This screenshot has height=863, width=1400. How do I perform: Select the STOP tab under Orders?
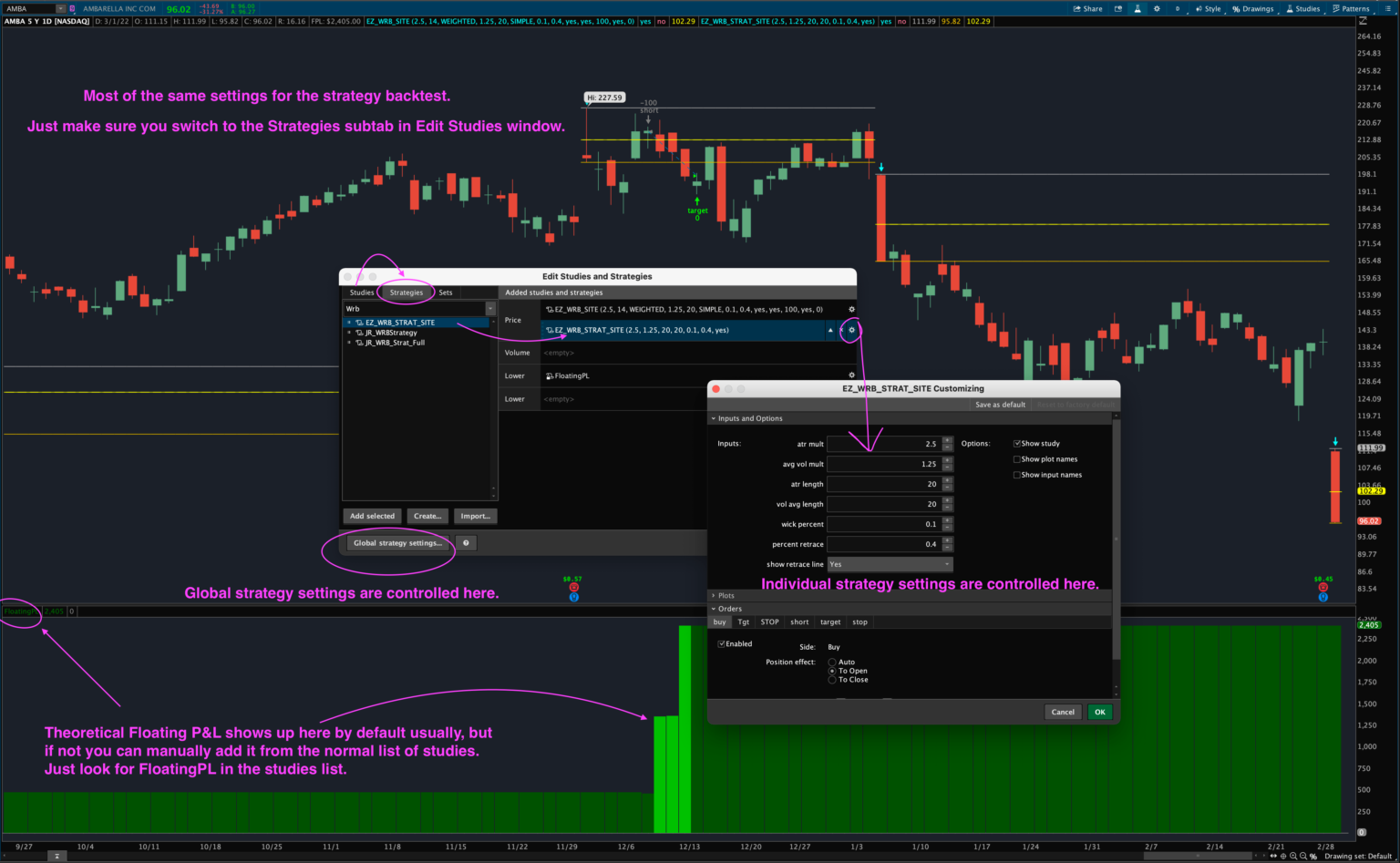tap(769, 622)
